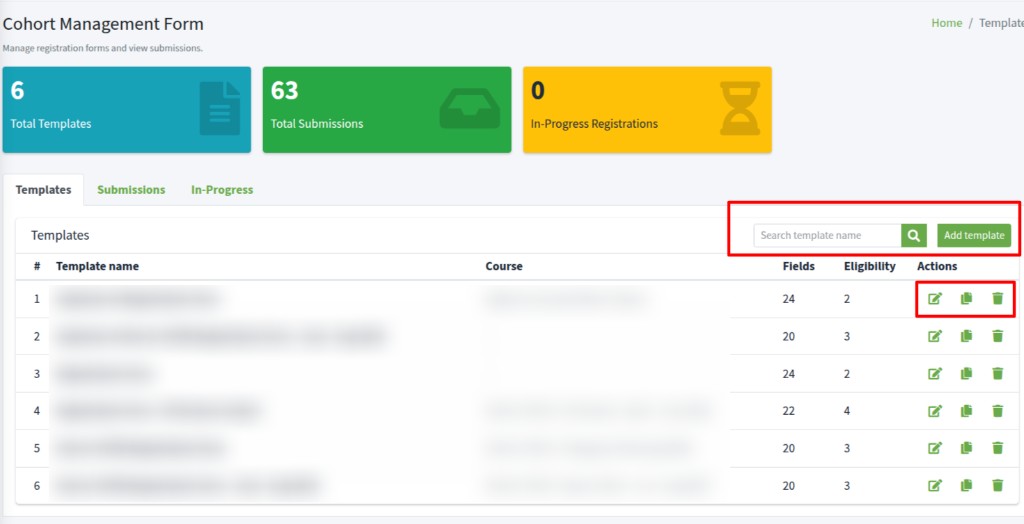Click Eligibility value 4 in row 4
Screen dimensions: 1024x524
coord(847,411)
